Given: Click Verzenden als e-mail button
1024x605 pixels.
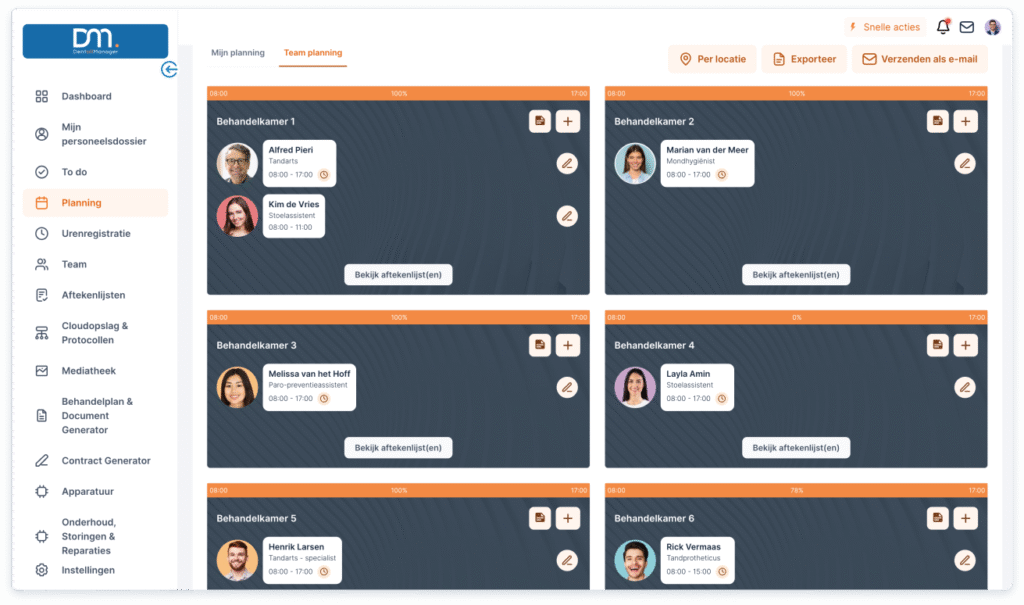Looking at the screenshot, I should pyautogui.click(x=919, y=59).
